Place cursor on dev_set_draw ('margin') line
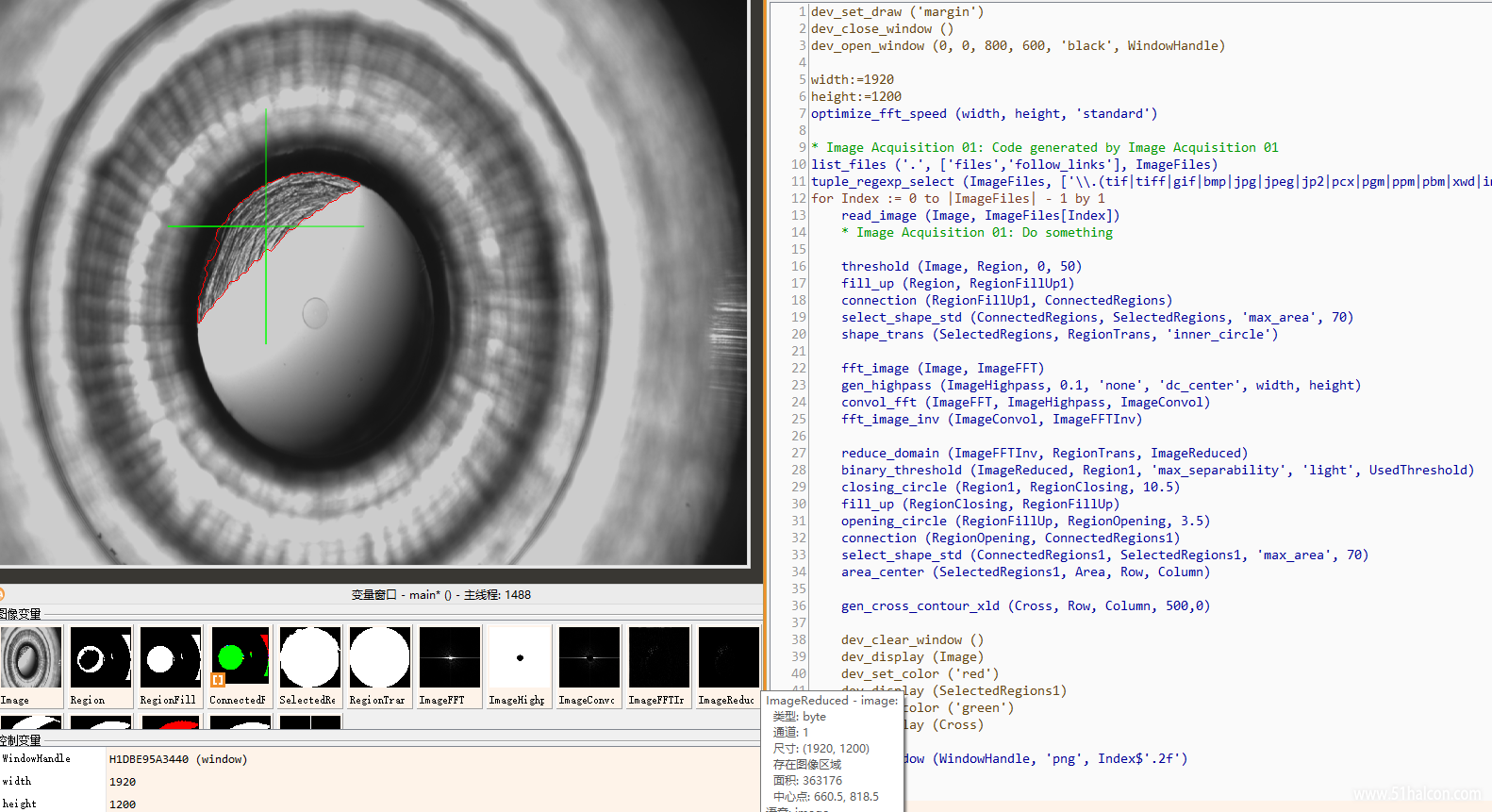 (897, 11)
